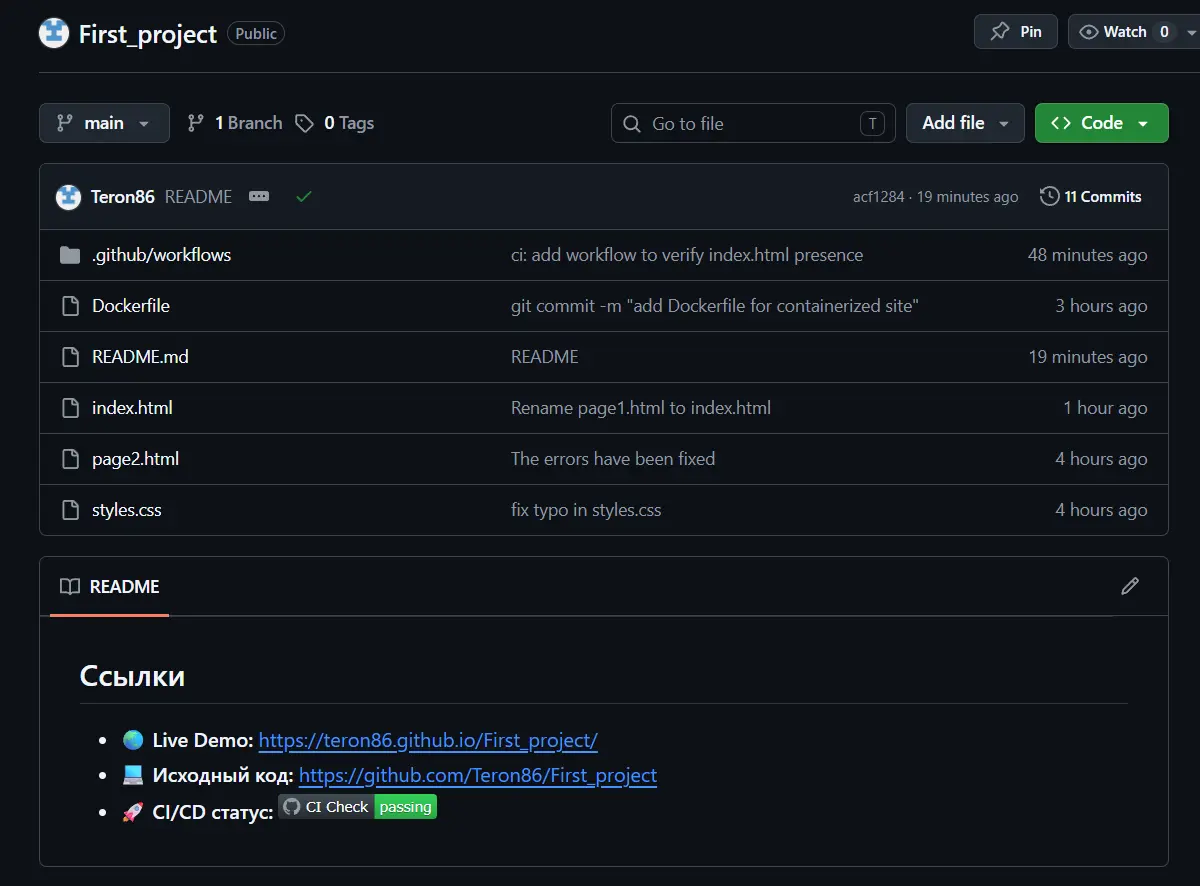Open commit 'add Dockerfile for containerized site'
The image size is (1200, 886).
coord(715,306)
